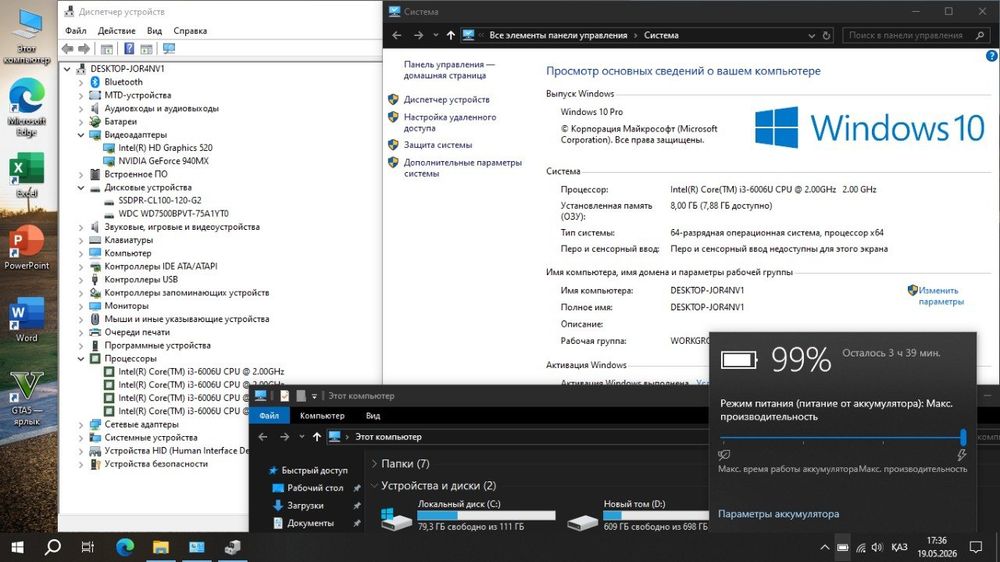Collapse Устройства и диски (2) group
This screenshot has height=562, width=1000.
(374, 486)
